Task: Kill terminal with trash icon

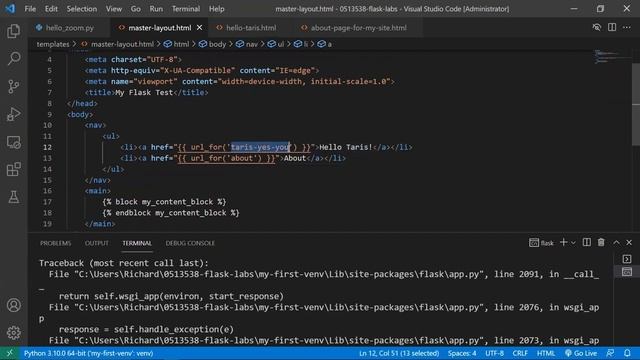Action: 601,242
